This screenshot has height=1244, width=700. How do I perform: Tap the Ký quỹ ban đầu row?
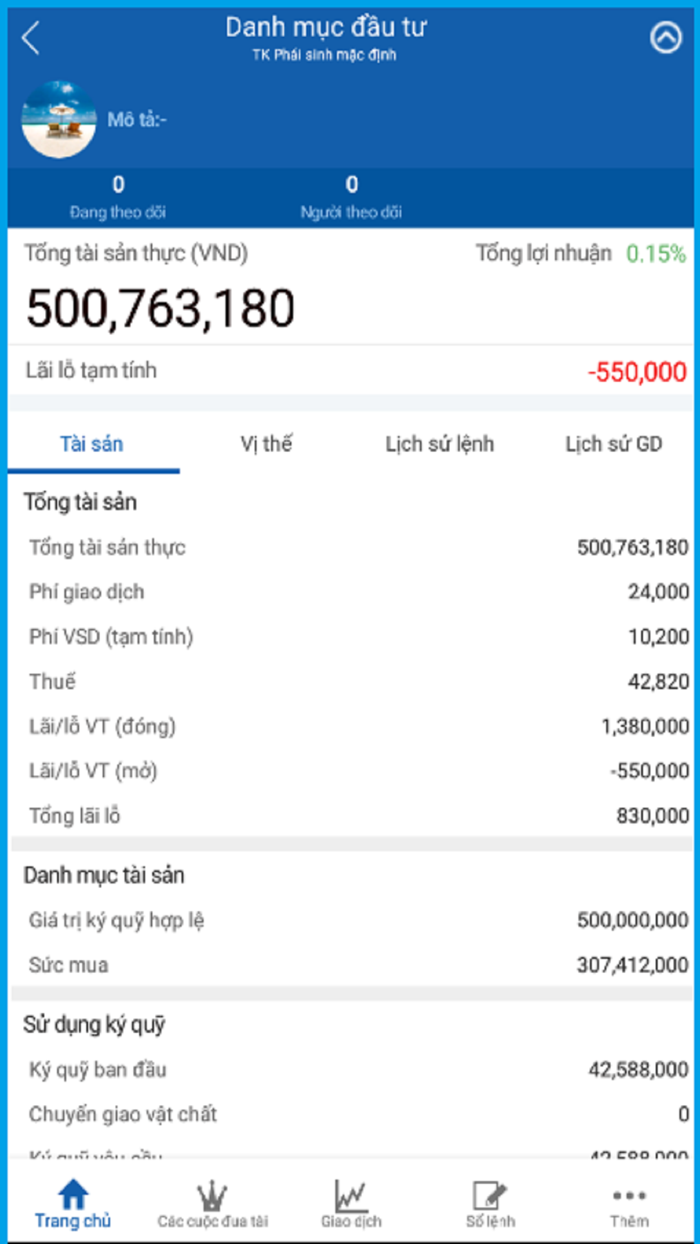pyautogui.click(x=350, y=1069)
